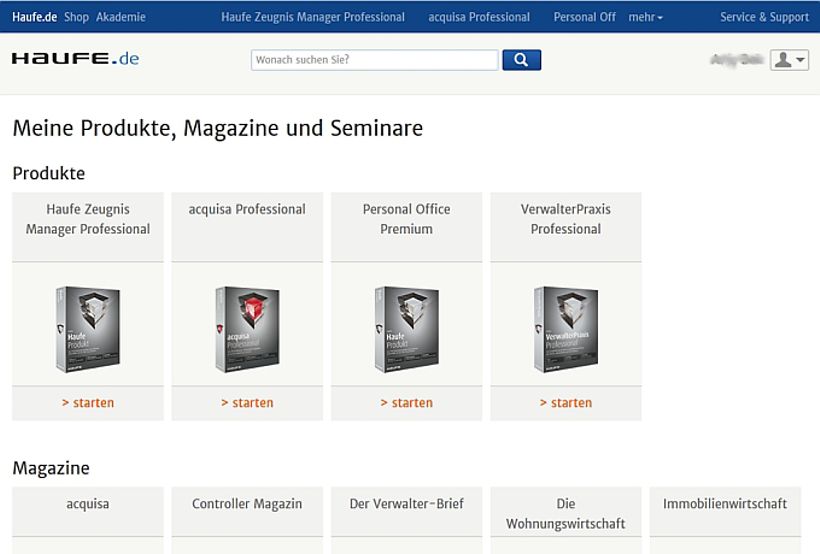
Task: Open Shop in top navigation
Action: click(76, 17)
